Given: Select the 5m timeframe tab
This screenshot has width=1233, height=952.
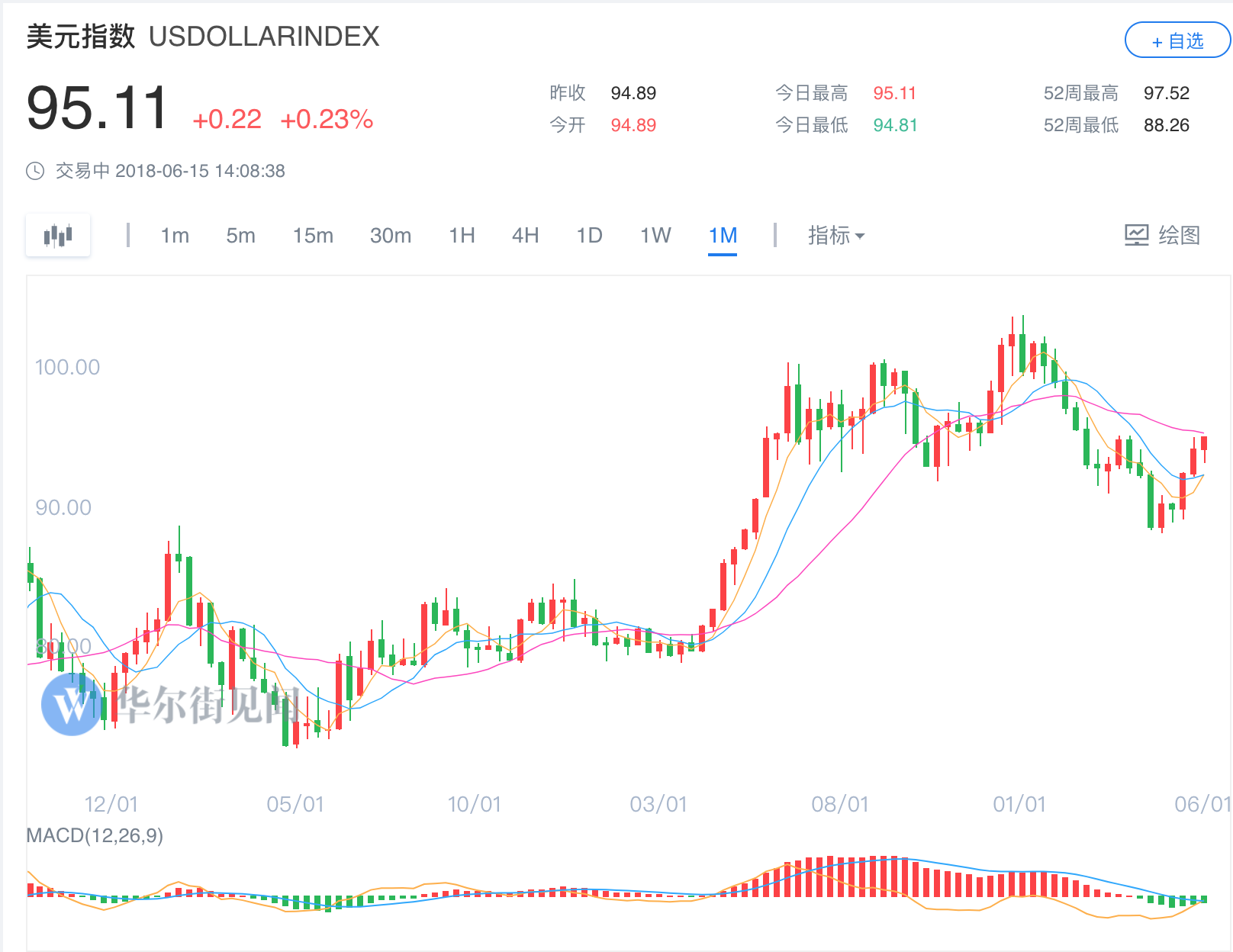Looking at the screenshot, I should point(240,236).
